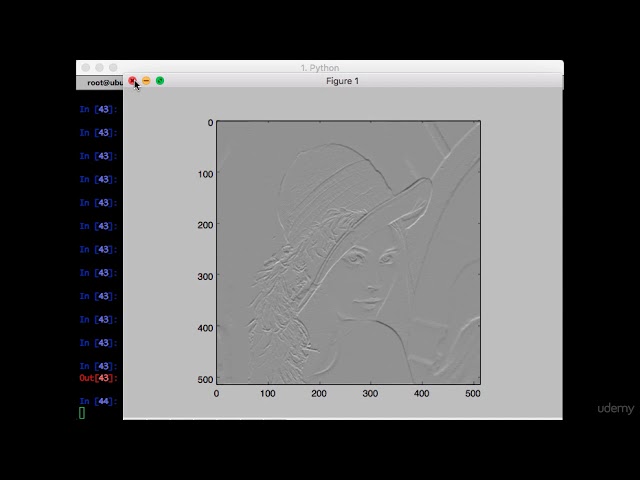Click x-axis tick label 500
Image resolution: width=640 pixels, height=480 pixels.
(x=473, y=393)
